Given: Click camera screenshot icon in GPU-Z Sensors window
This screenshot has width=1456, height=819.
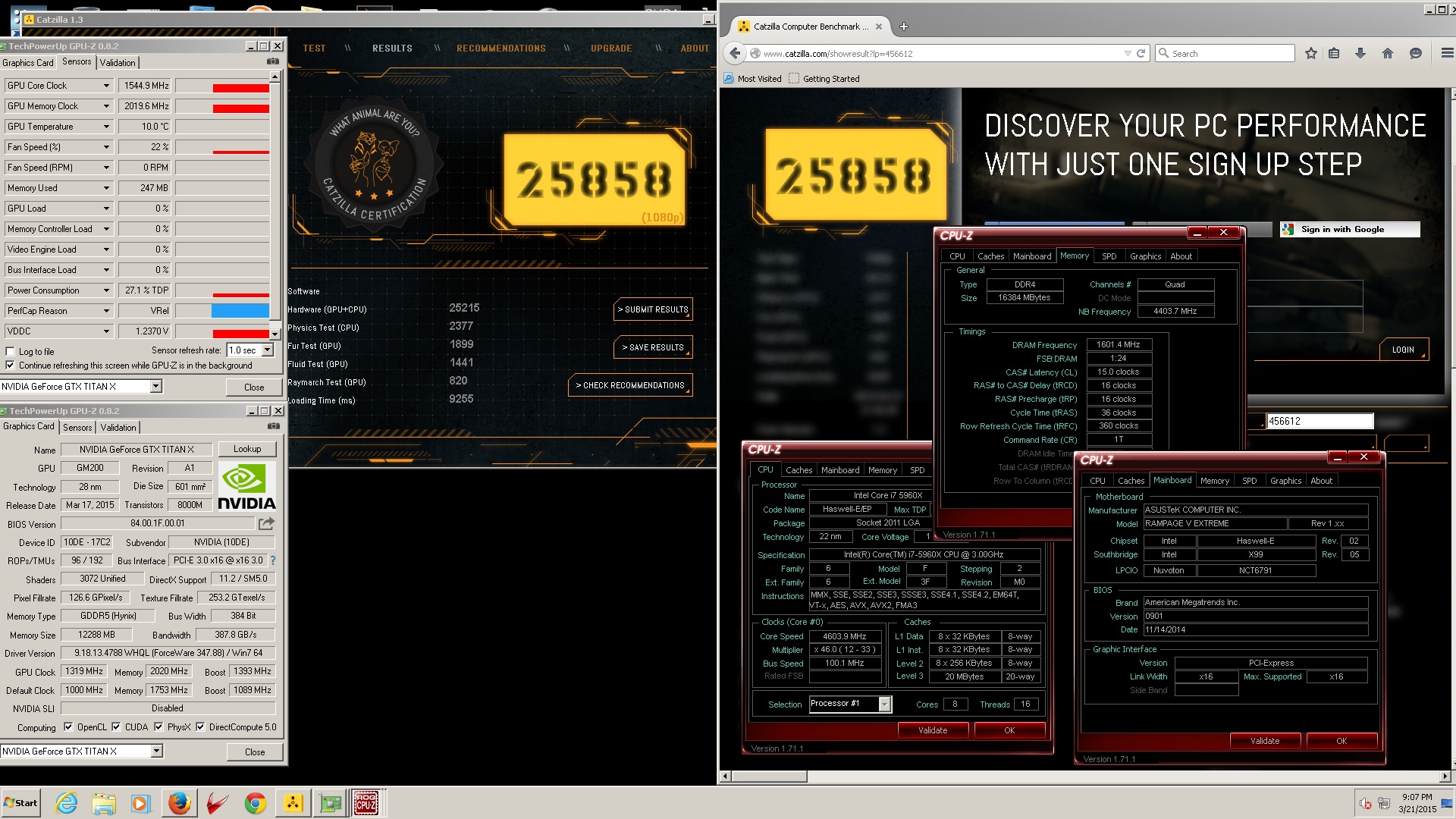Looking at the screenshot, I should pos(273,61).
